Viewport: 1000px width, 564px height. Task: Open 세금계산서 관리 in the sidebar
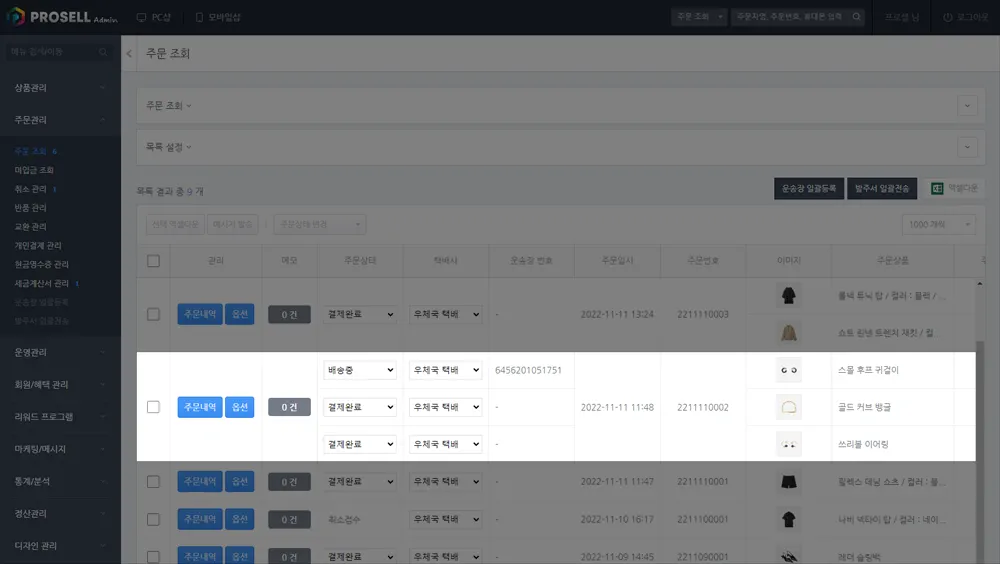pyautogui.click(x=41, y=283)
